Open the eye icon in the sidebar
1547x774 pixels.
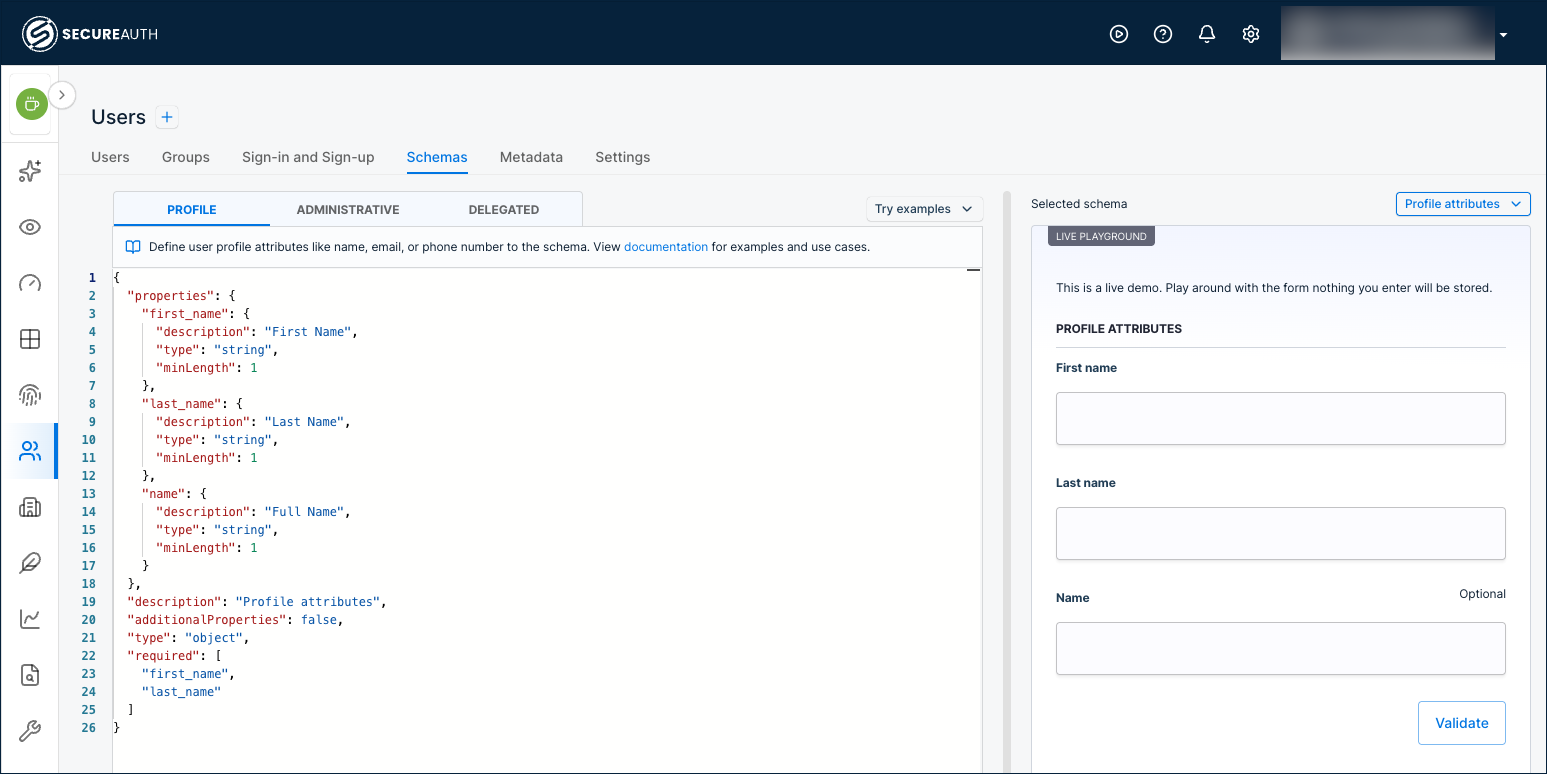[x=30, y=227]
